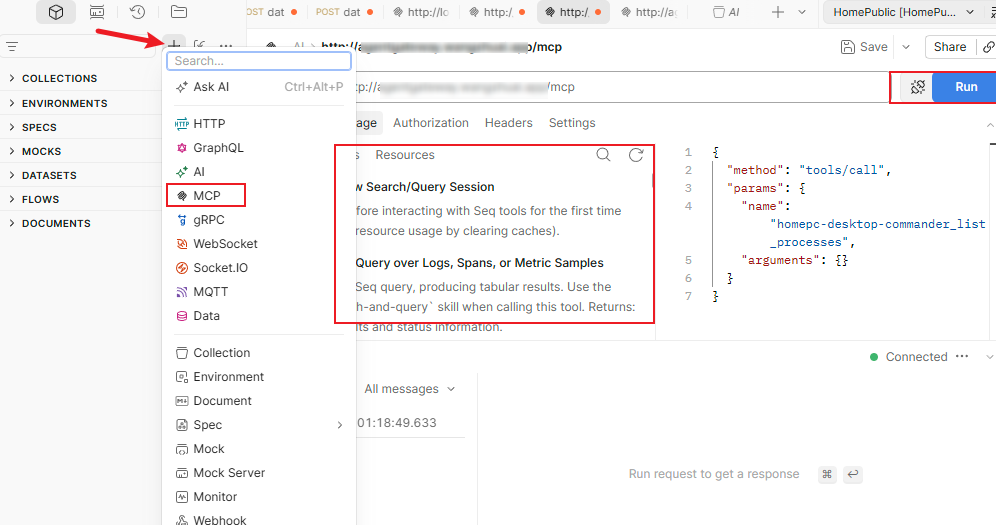Click the WebSocket icon in create menu
This screenshot has width=996, height=525.
pyautogui.click(x=182, y=244)
